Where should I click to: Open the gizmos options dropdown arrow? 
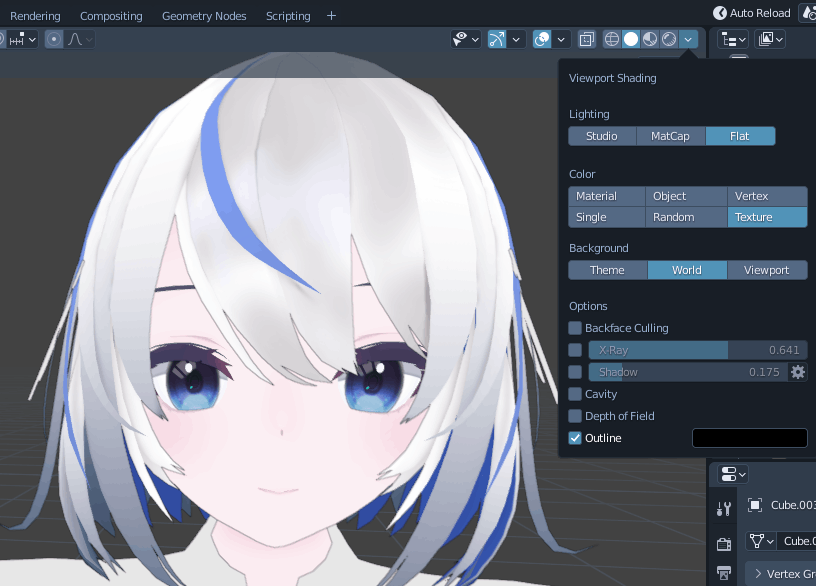coord(516,39)
